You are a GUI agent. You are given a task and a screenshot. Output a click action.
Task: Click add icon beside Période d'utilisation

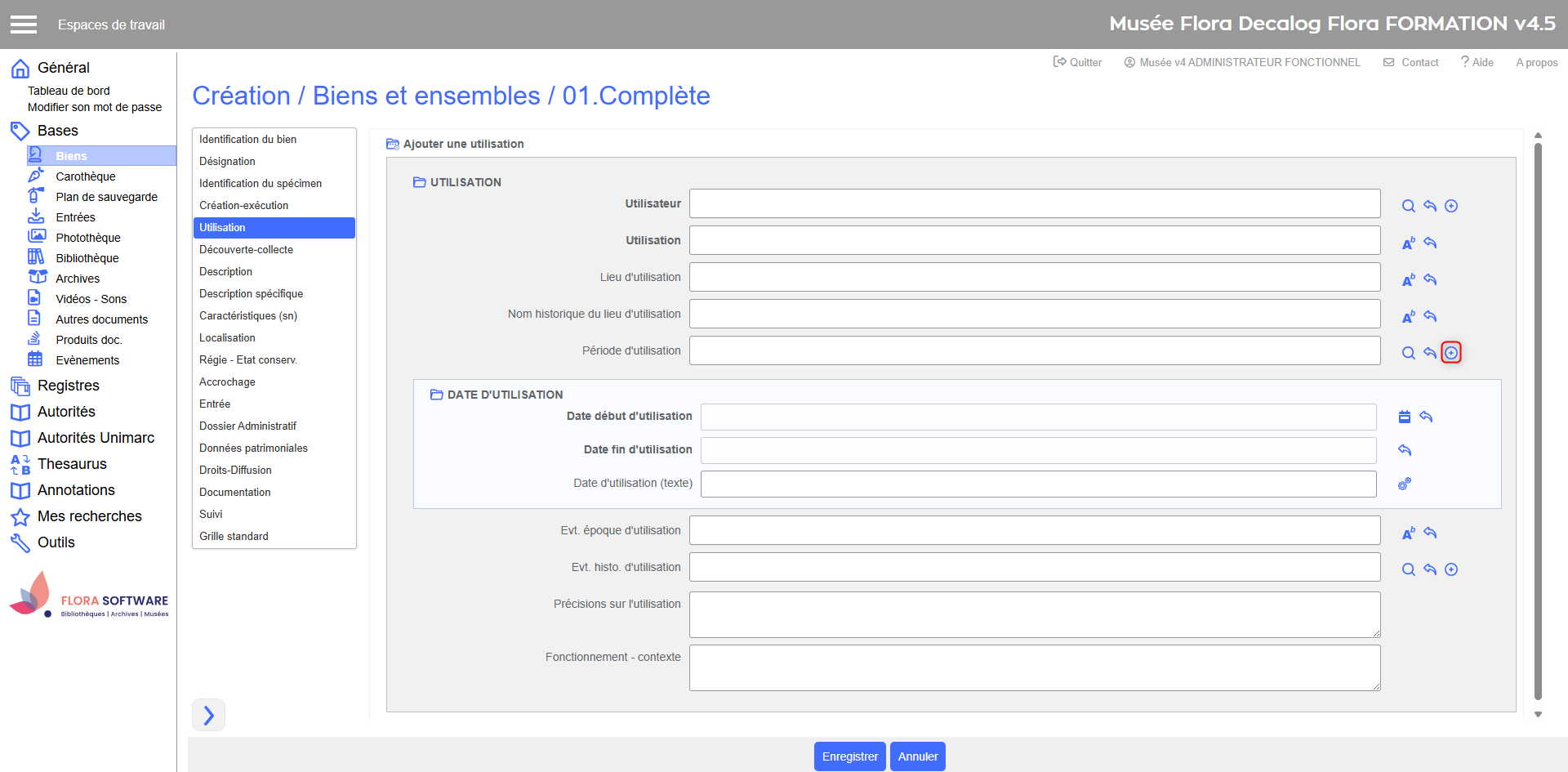pos(1450,353)
